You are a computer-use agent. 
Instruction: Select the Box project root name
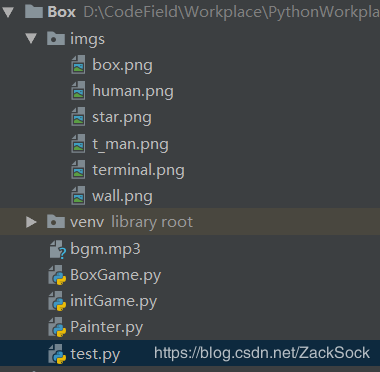click(x=62, y=12)
